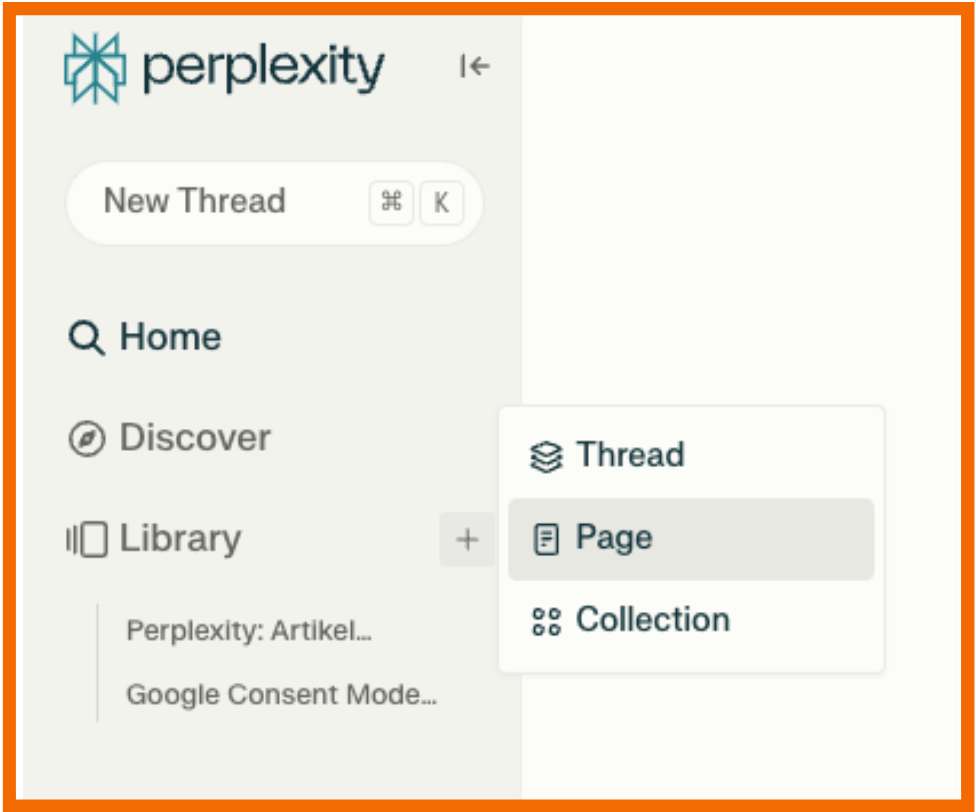Screen dimensions: 976x812
Task: Click the Collection four-circles icon
Action: coord(546,621)
